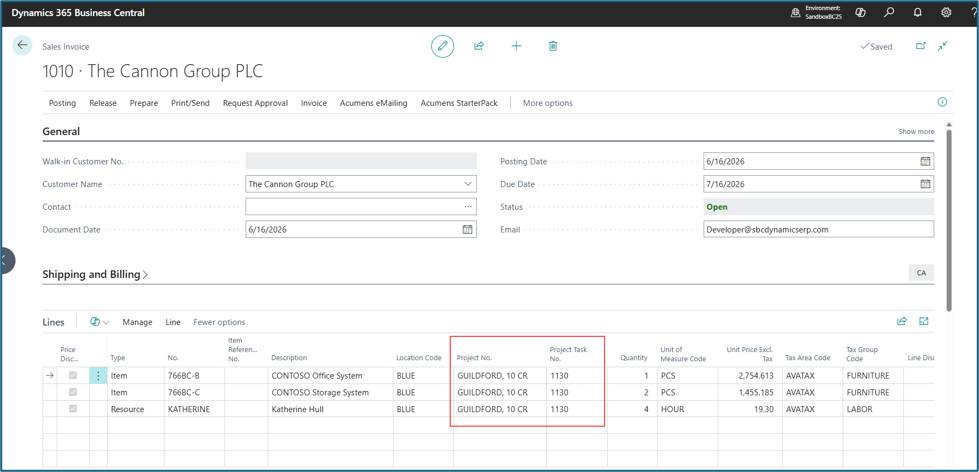Open Posting Date calendar picker
Screen dimensions: 979x472
[925, 161]
